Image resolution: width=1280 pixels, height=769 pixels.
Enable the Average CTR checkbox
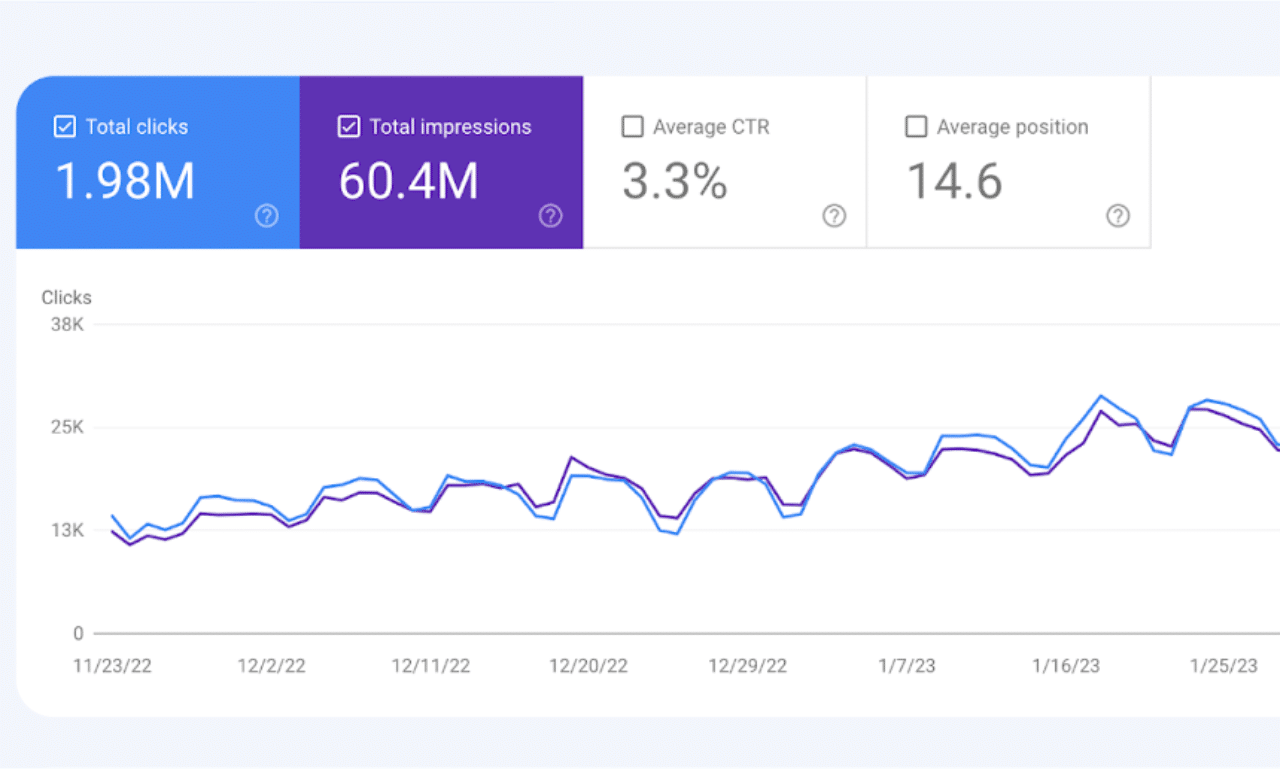click(x=632, y=127)
